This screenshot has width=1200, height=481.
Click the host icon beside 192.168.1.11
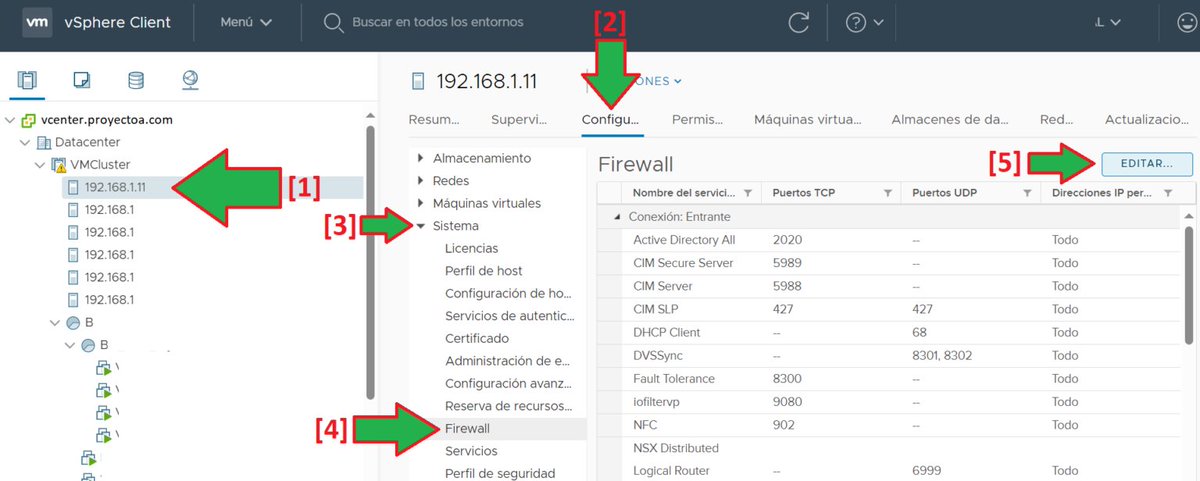73,187
